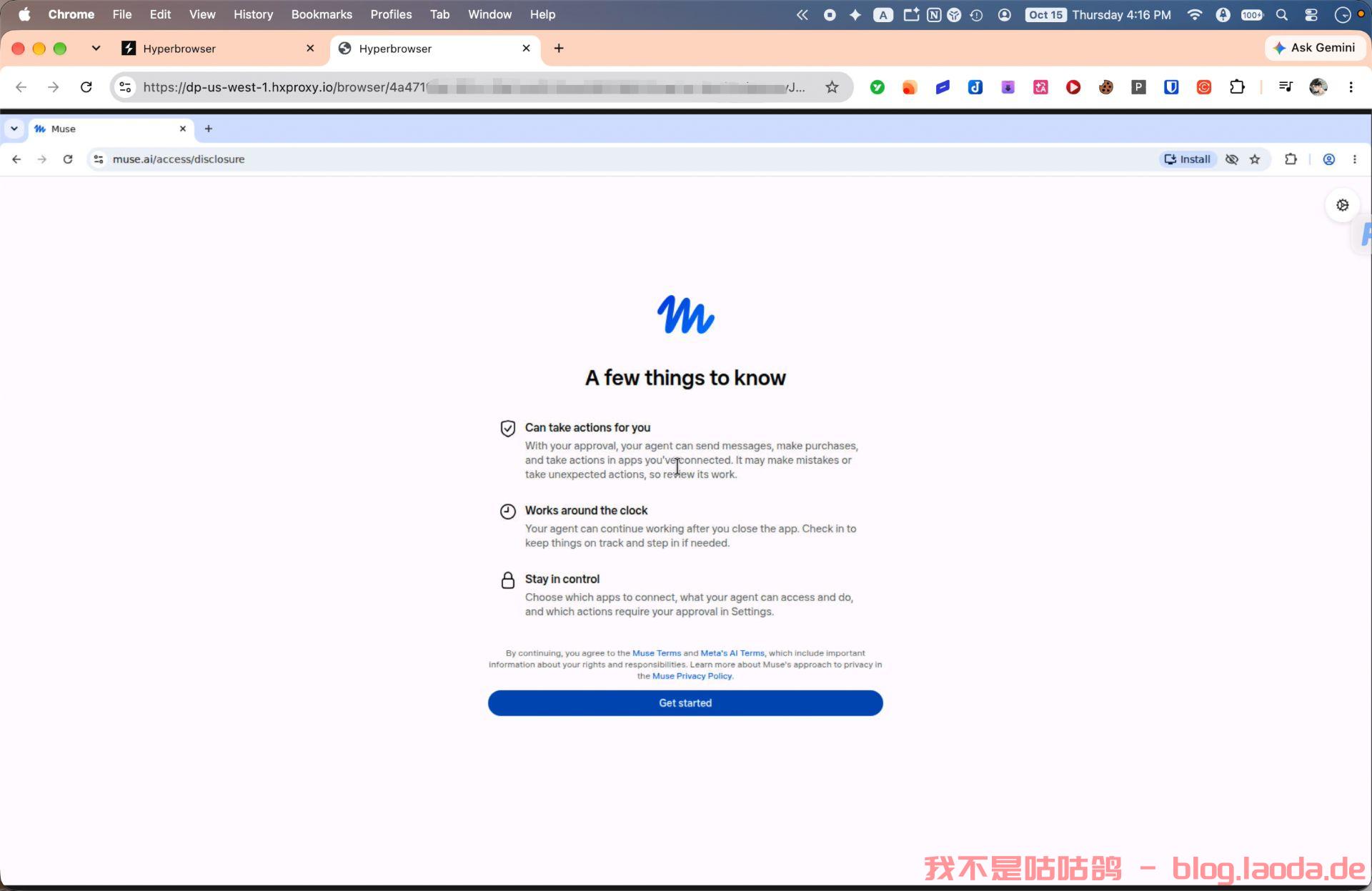This screenshot has height=891, width=1372.
Task: Reload the outer Chrome page
Action: [86, 87]
